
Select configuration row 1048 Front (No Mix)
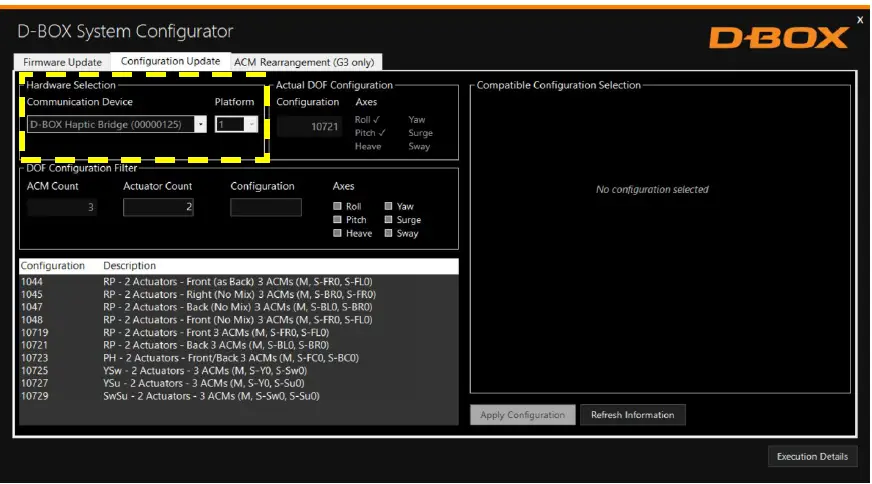[x=239, y=320]
